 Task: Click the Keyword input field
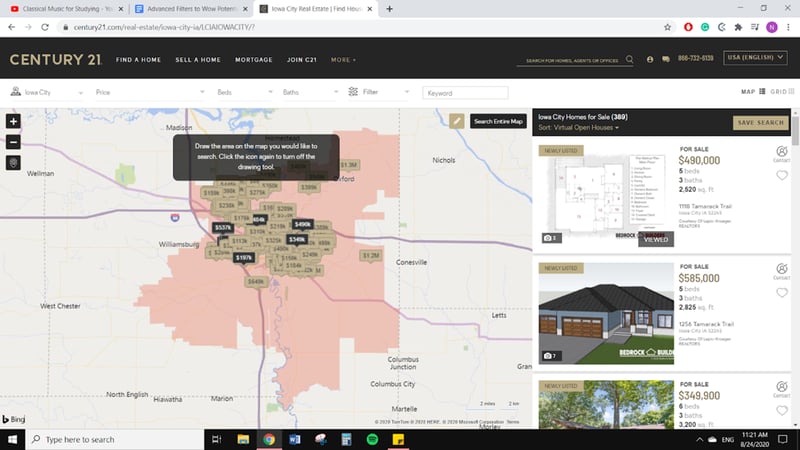(x=465, y=93)
